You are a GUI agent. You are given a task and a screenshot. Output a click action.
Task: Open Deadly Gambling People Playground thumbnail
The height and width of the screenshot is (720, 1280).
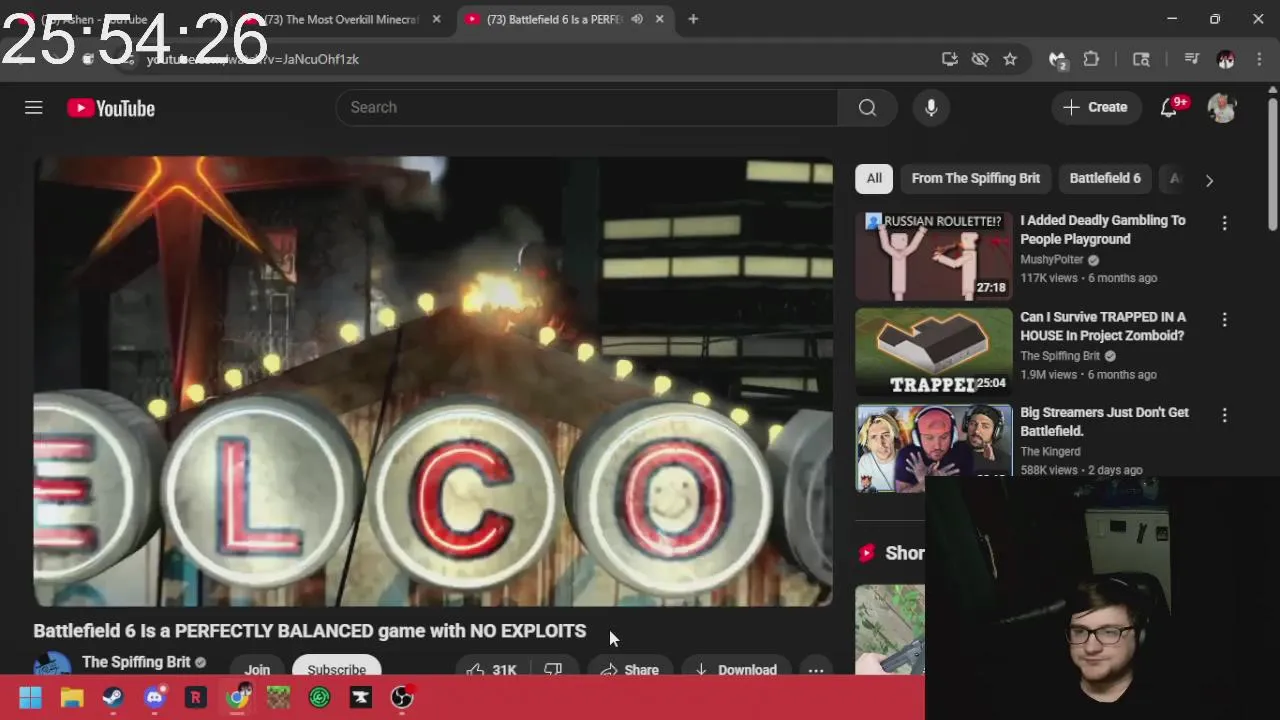pos(934,256)
